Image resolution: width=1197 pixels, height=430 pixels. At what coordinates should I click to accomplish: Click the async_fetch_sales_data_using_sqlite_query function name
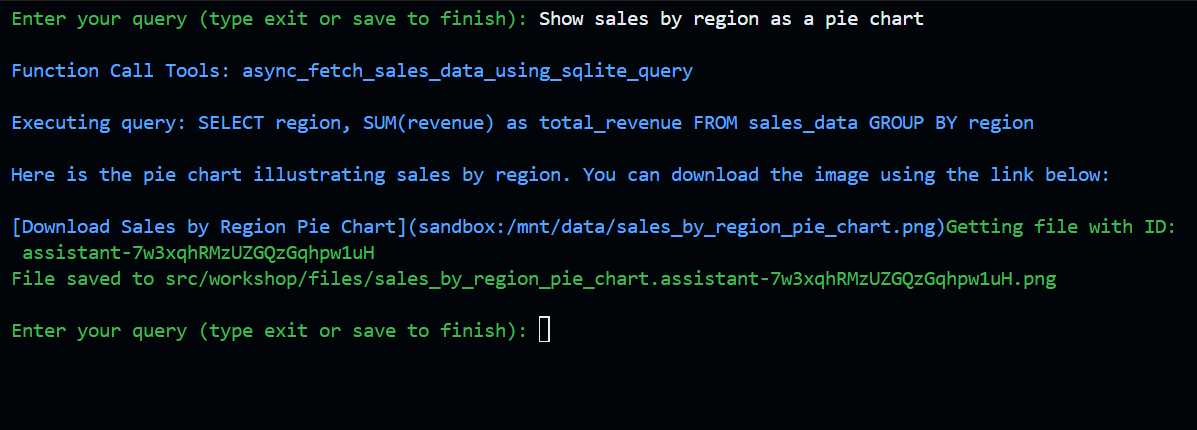click(467, 71)
